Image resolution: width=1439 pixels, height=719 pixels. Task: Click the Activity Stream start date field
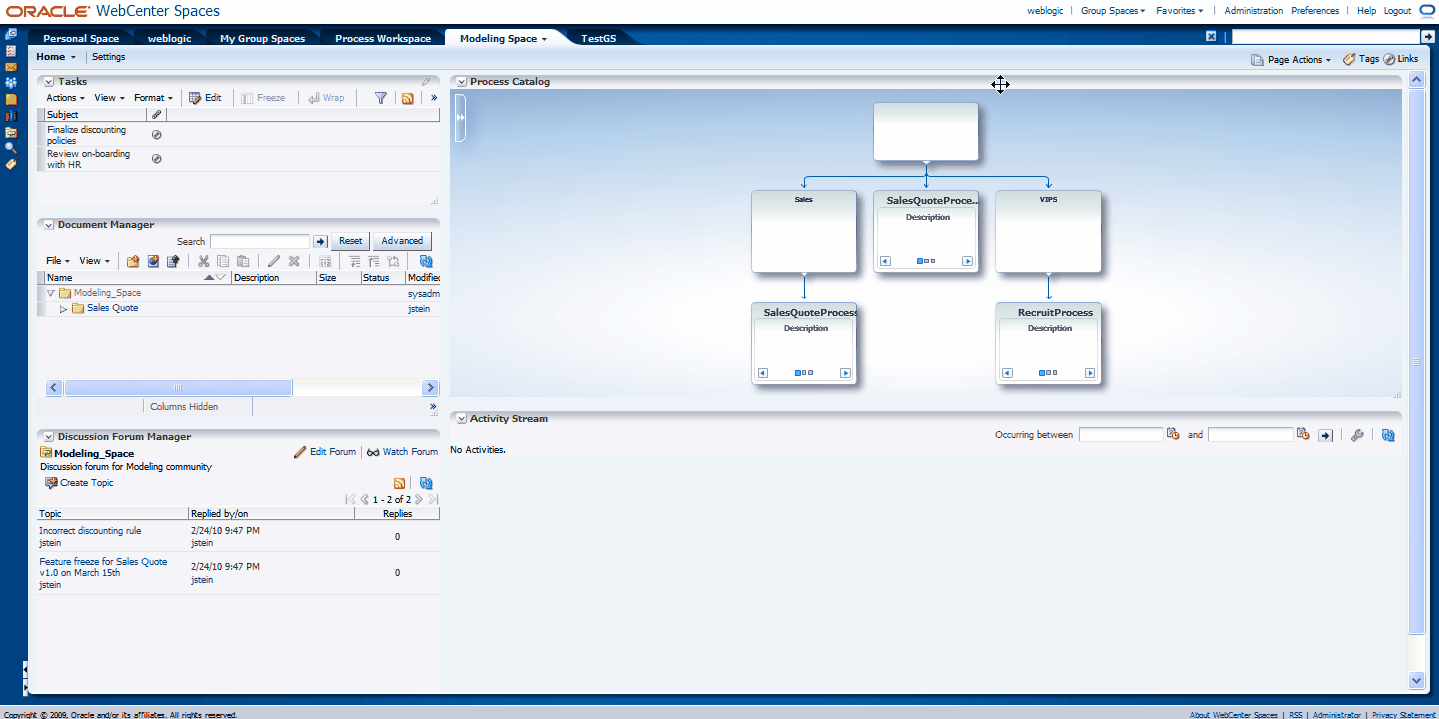pos(1121,435)
